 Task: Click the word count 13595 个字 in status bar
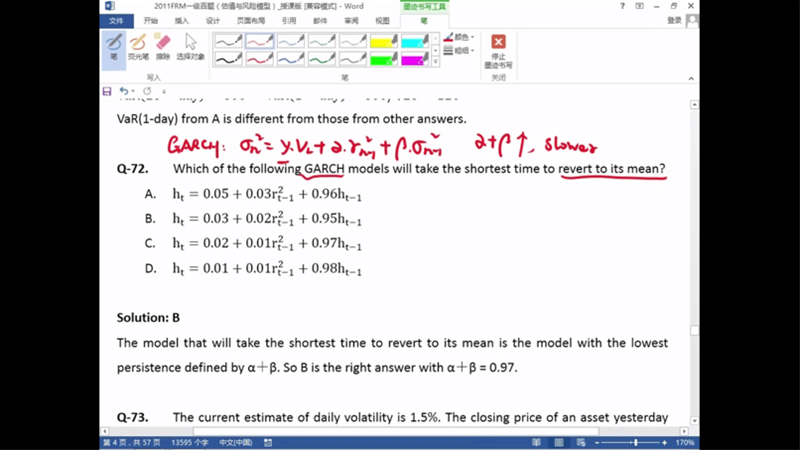point(188,442)
